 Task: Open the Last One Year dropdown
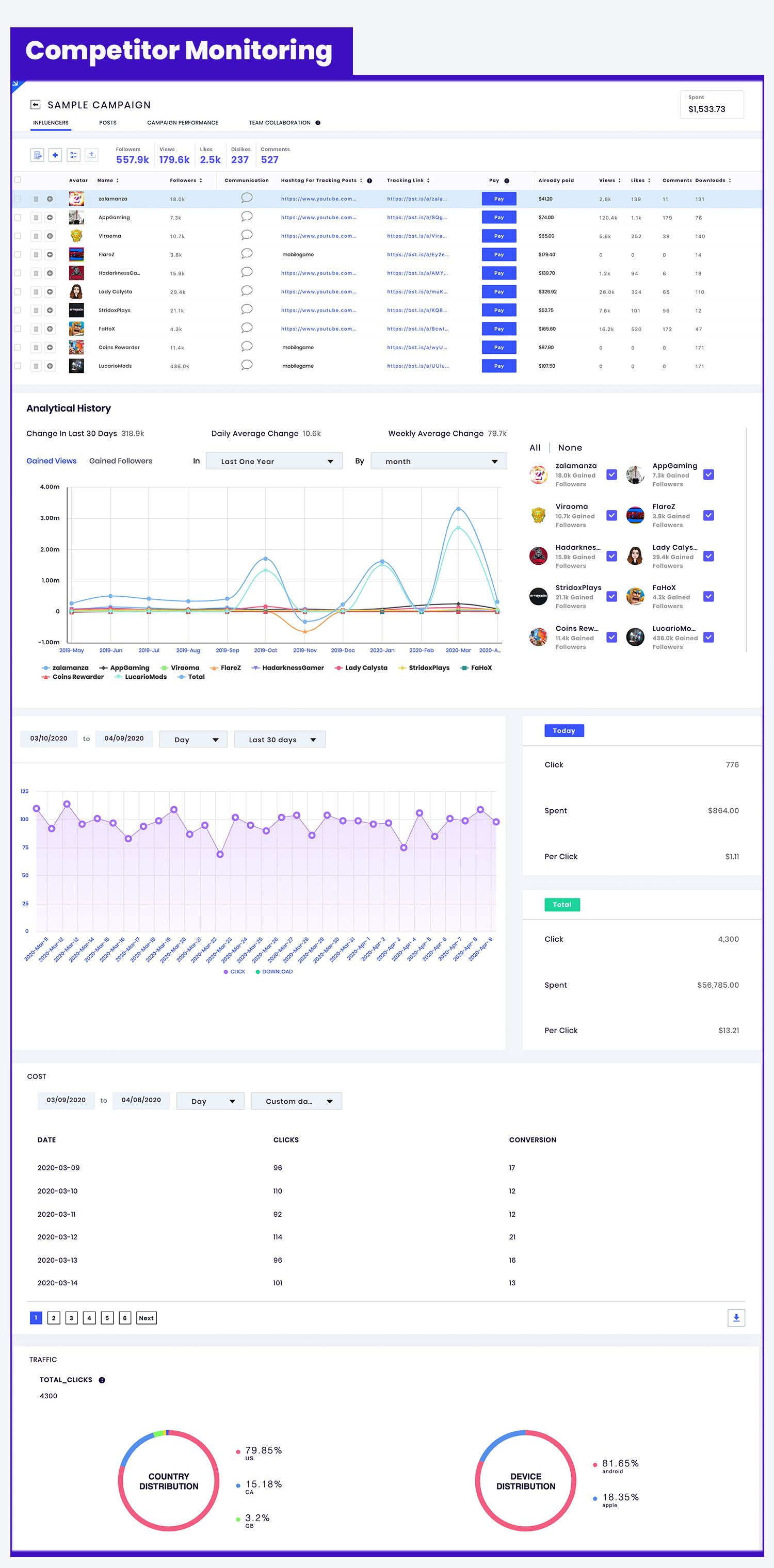tap(274, 462)
